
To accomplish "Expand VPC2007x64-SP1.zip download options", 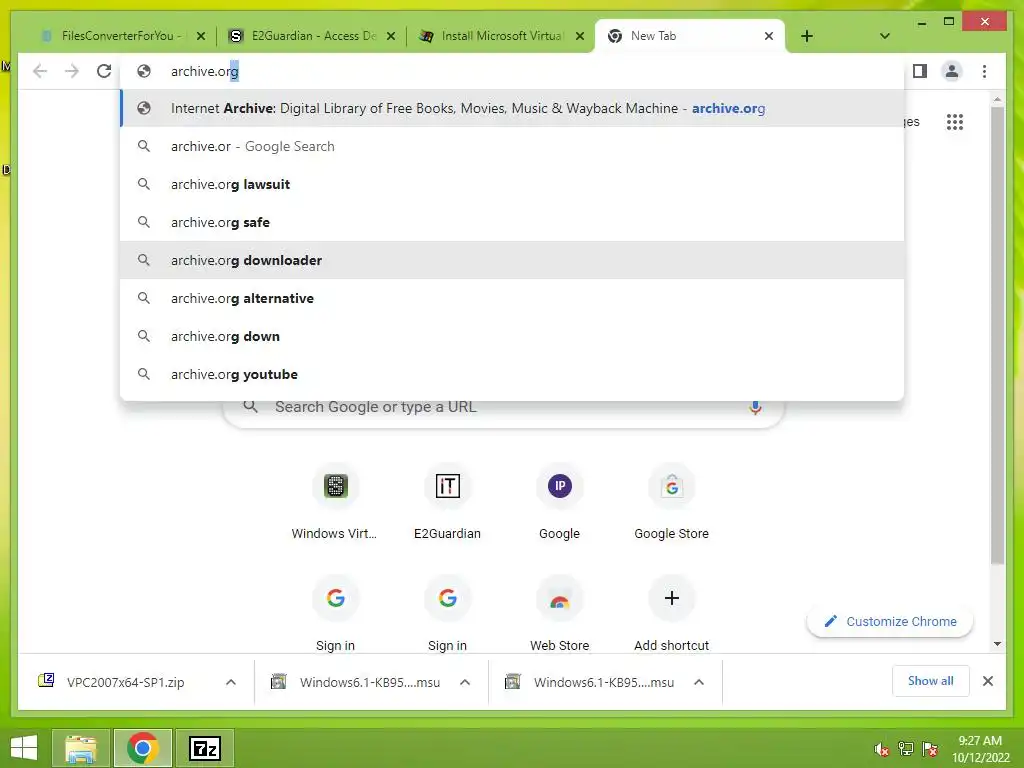I will coord(231,682).
